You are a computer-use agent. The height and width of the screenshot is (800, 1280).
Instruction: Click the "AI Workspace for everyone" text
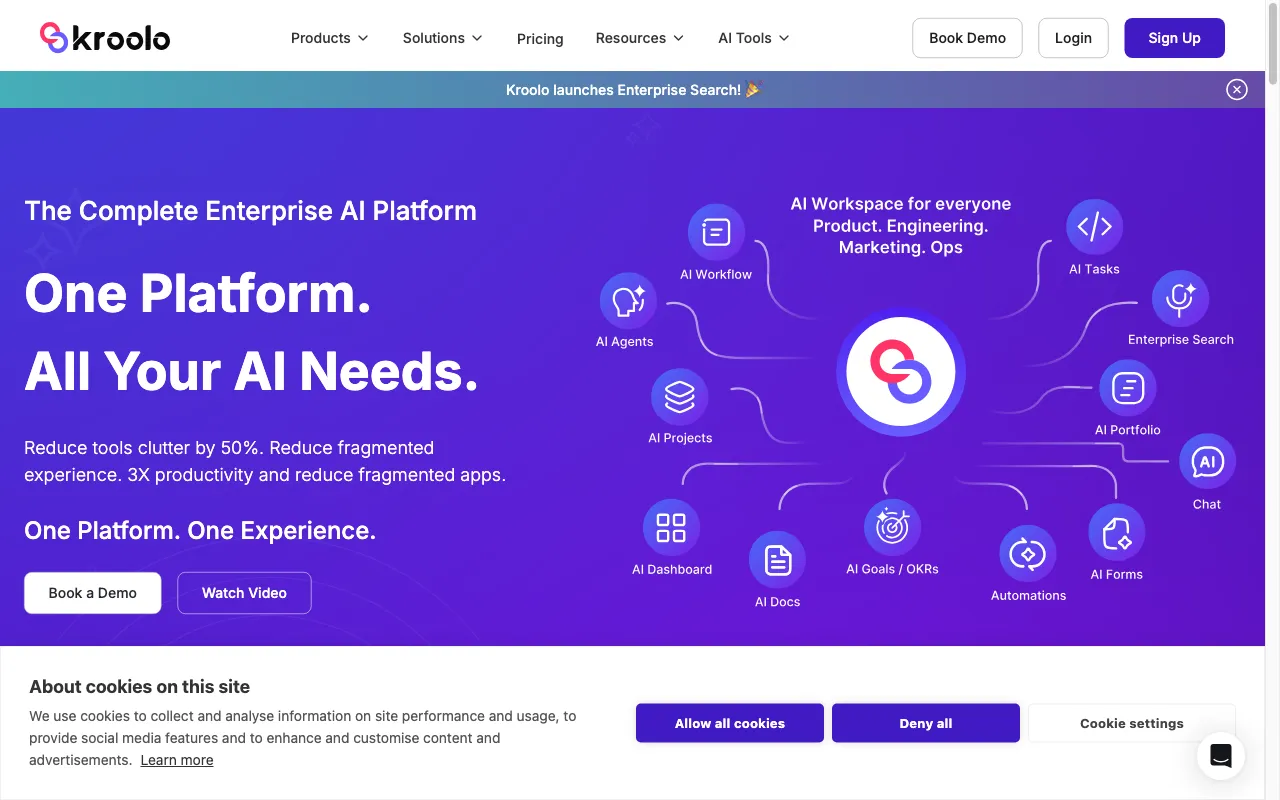pyautogui.click(x=901, y=204)
